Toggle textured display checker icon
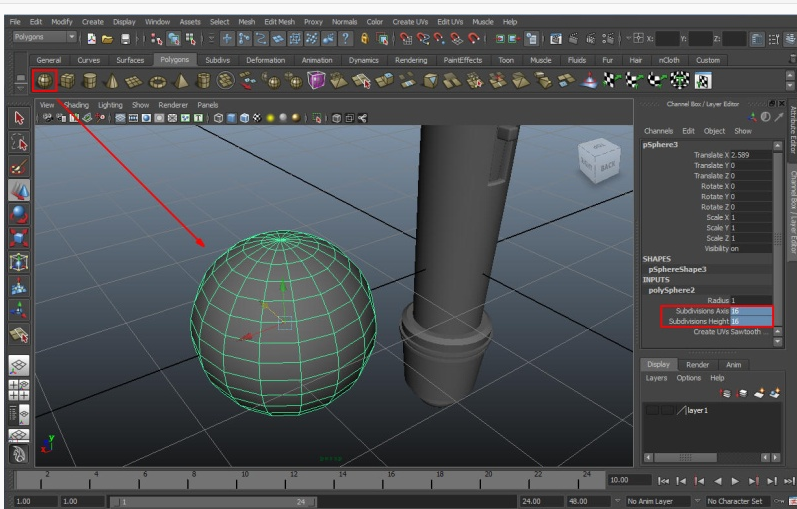The width and height of the screenshot is (797, 509). 257,118
